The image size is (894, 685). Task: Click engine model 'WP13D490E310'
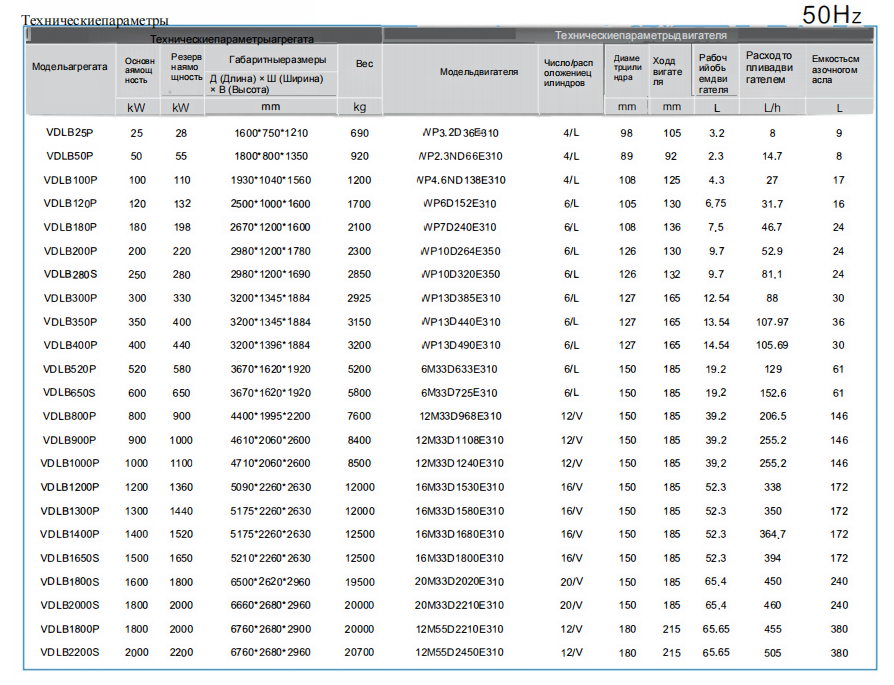point(460,345)
